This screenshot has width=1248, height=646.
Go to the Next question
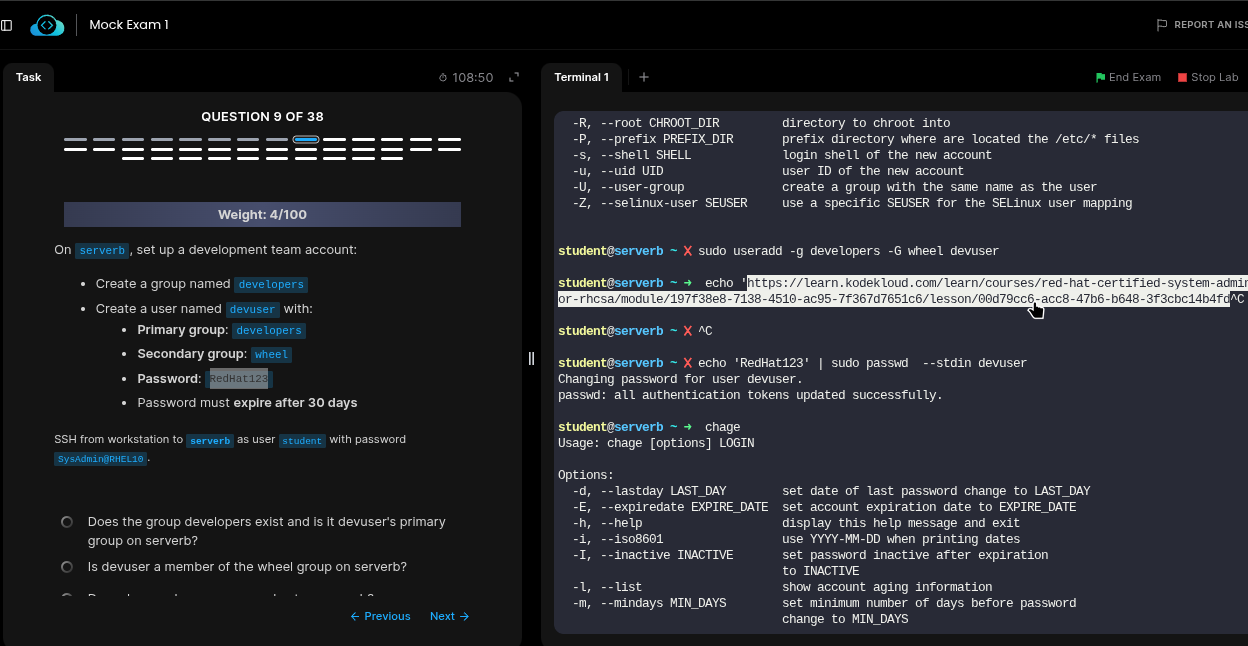pyautogui.click(x=450, y=616)
